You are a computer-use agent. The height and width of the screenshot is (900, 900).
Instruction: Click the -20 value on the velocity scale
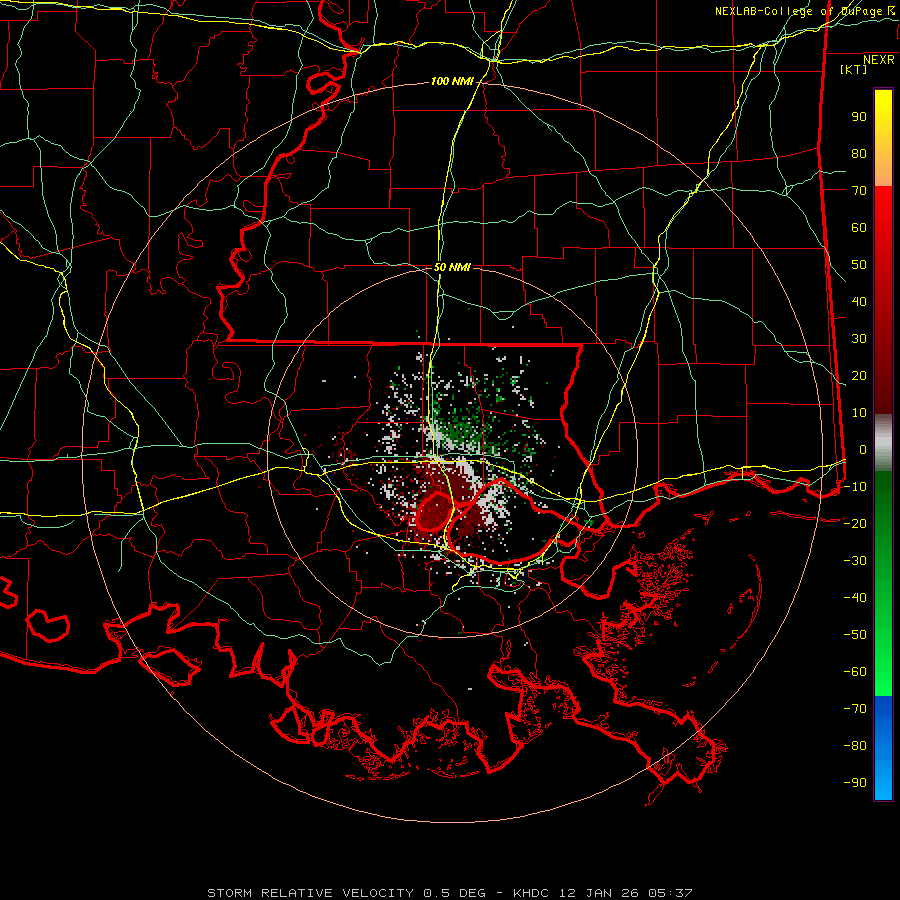coord(855,524)
